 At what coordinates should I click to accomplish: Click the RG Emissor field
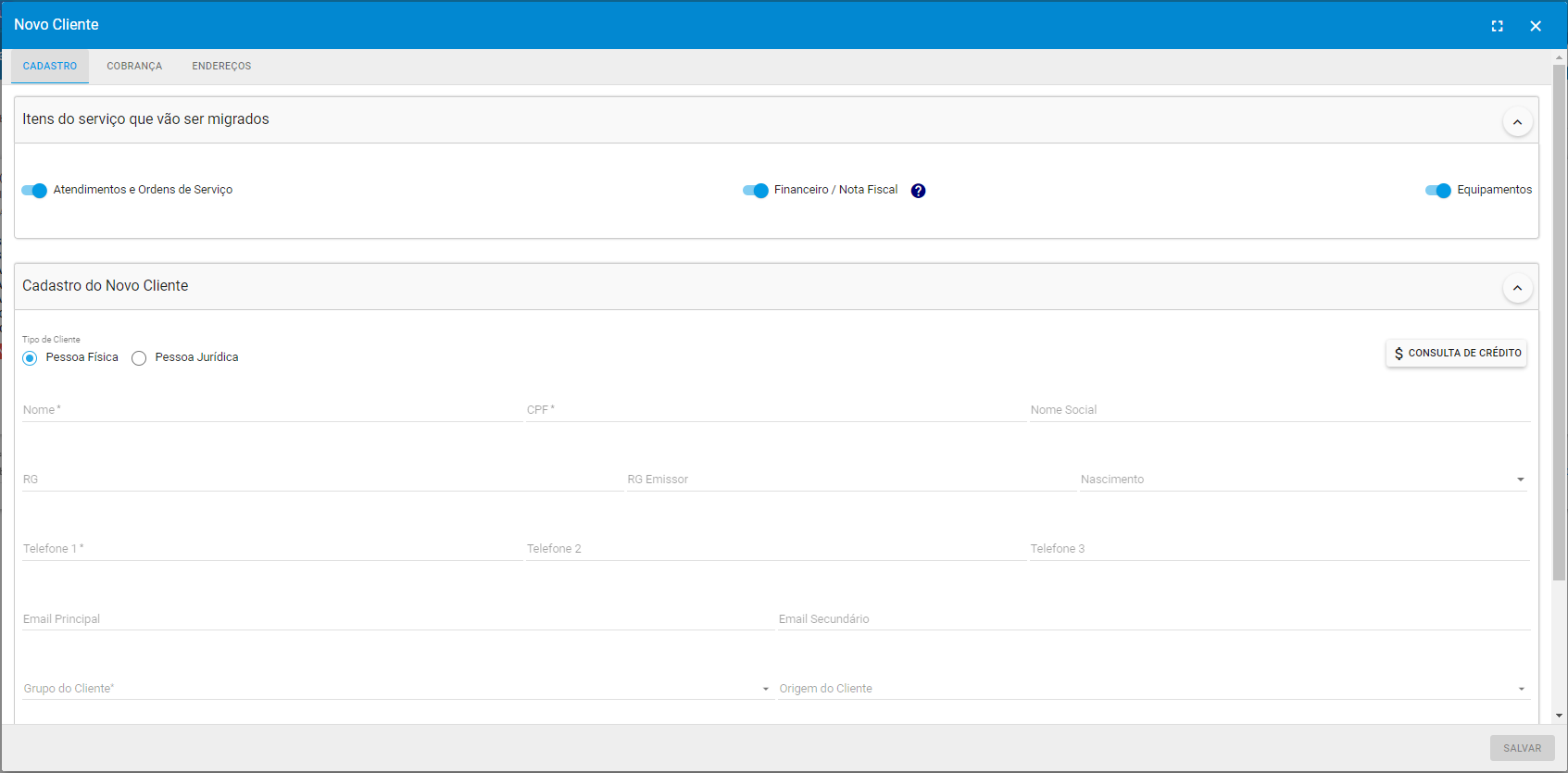851,480
